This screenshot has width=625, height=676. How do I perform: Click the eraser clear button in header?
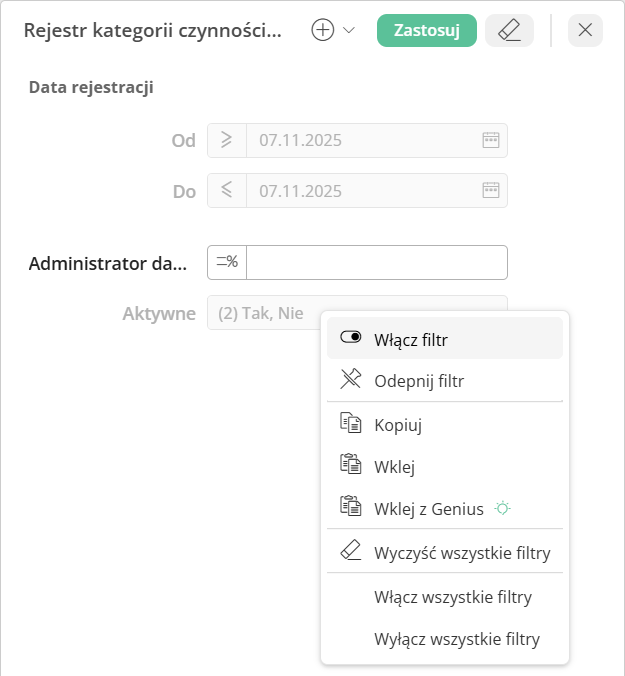[509, 31]
